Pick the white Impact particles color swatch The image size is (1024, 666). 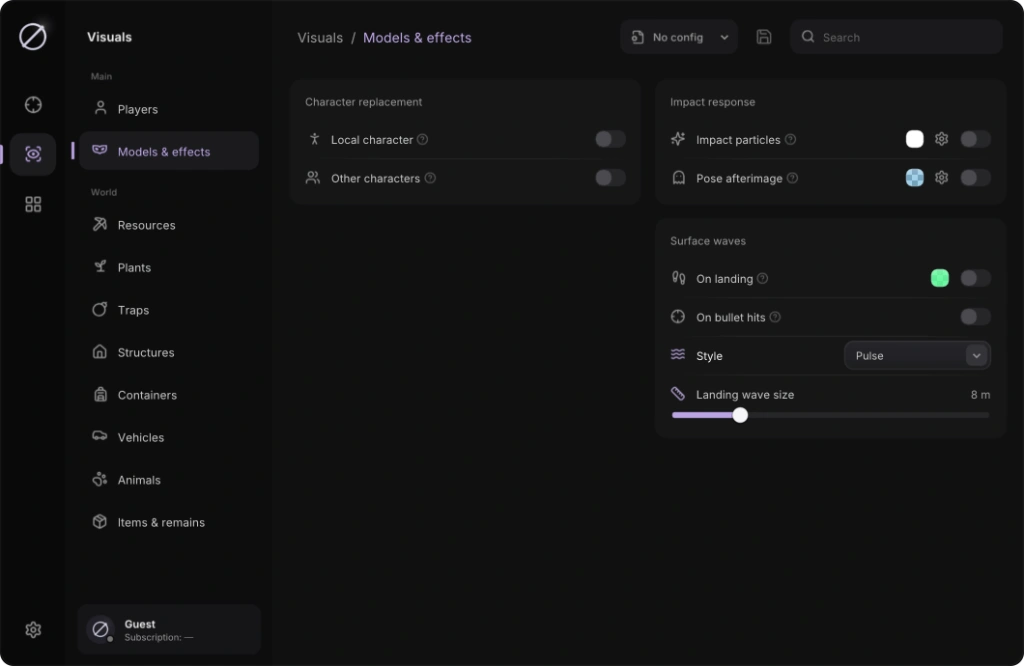coord(914,139)
